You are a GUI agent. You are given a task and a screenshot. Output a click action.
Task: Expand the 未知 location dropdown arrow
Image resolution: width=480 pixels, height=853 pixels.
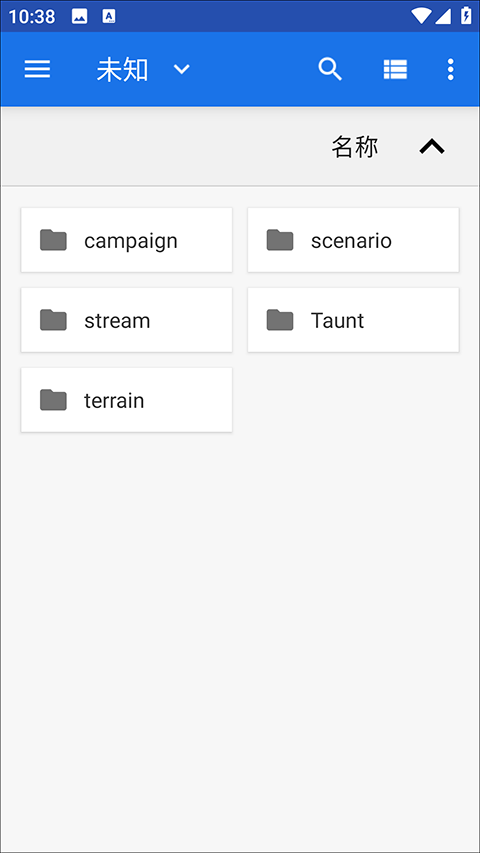181,70
